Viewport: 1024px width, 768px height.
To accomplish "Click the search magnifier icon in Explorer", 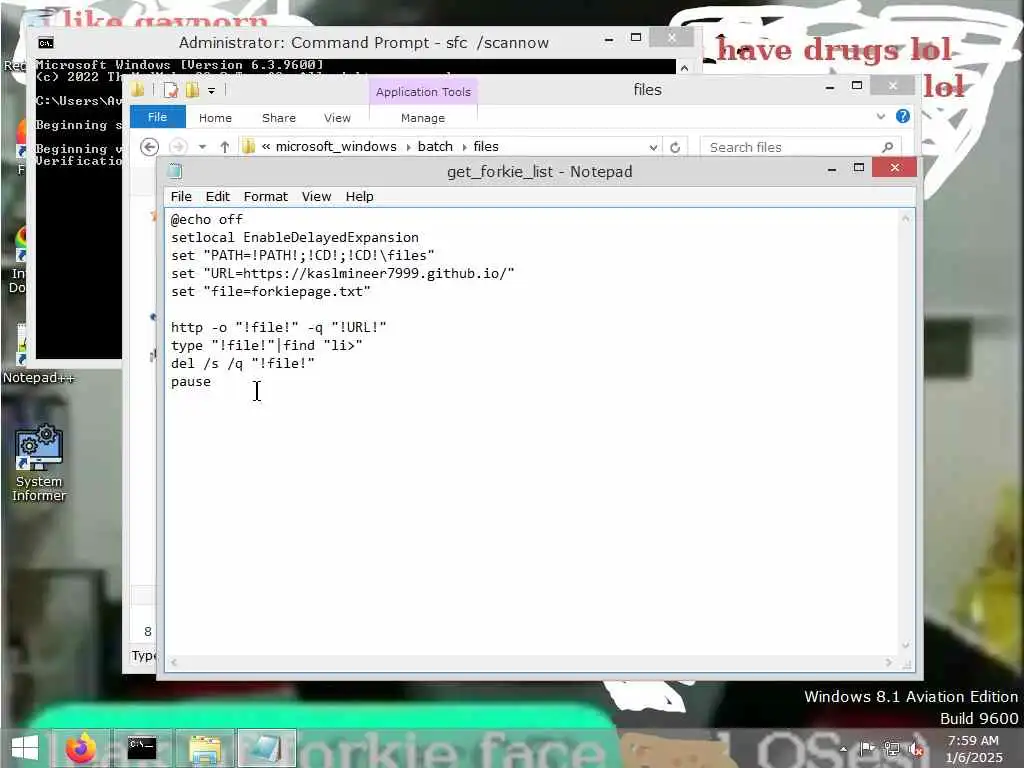I will click(887, 148).
